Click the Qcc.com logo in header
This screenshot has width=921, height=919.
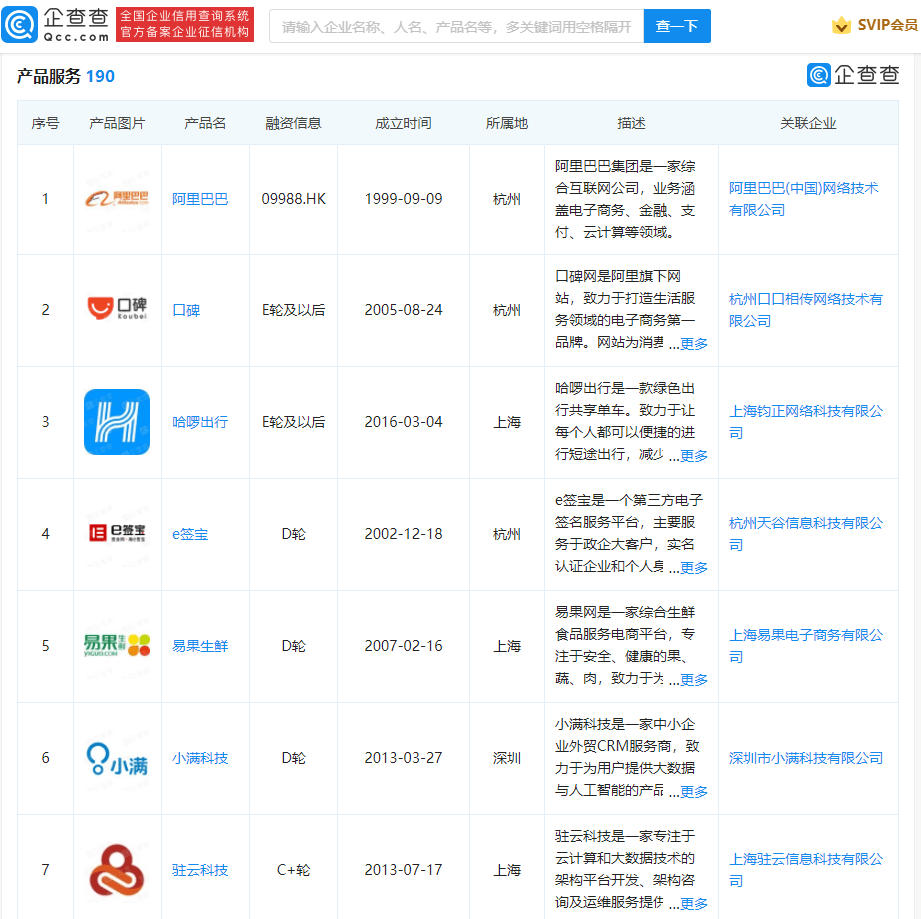point(56,25)
